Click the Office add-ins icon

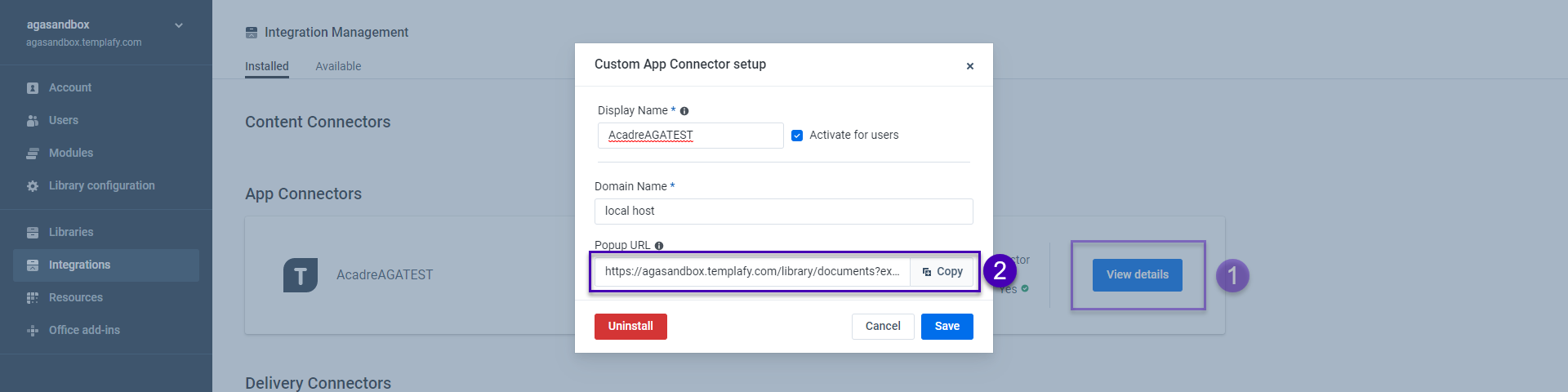pyautogui.click(x=33, y=331)
